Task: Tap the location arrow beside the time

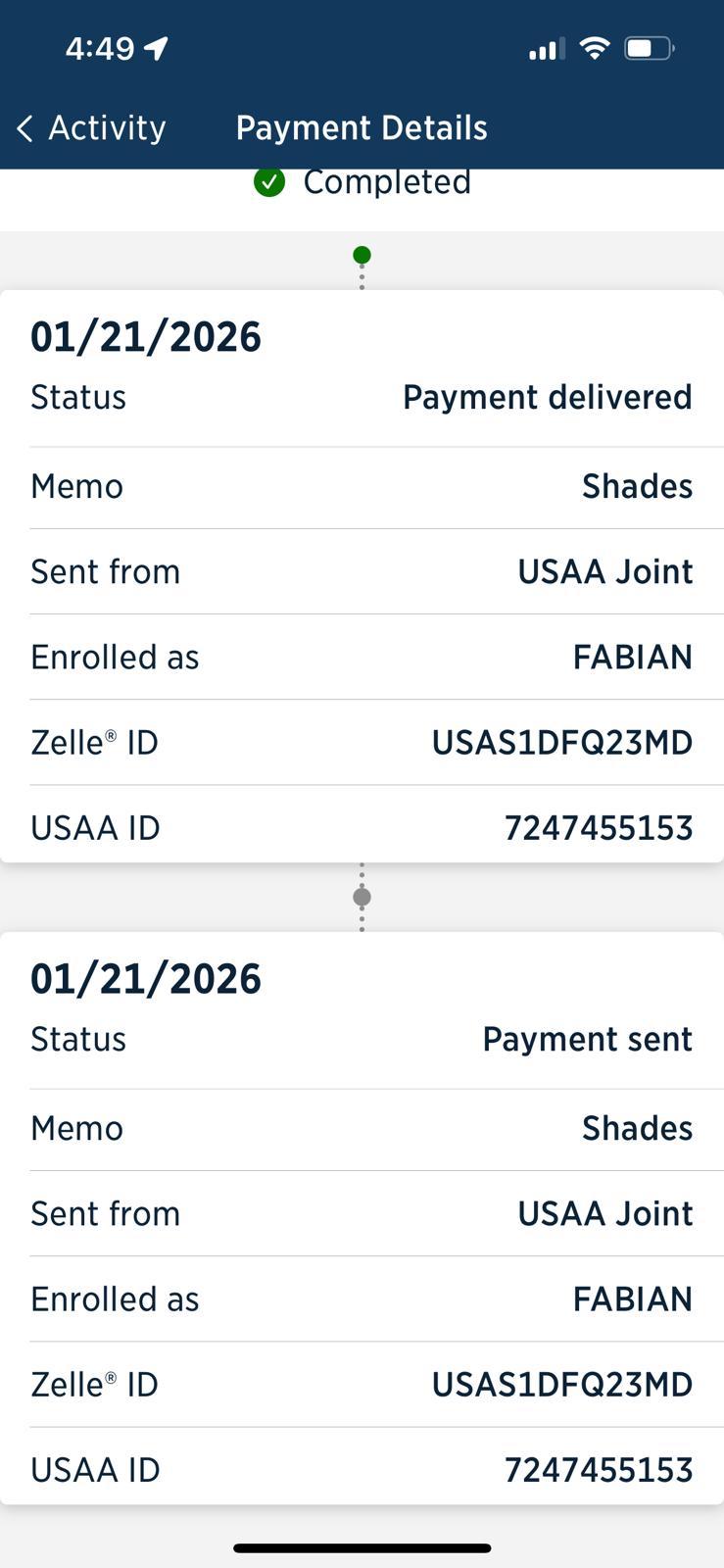Action: click(157, 48)
